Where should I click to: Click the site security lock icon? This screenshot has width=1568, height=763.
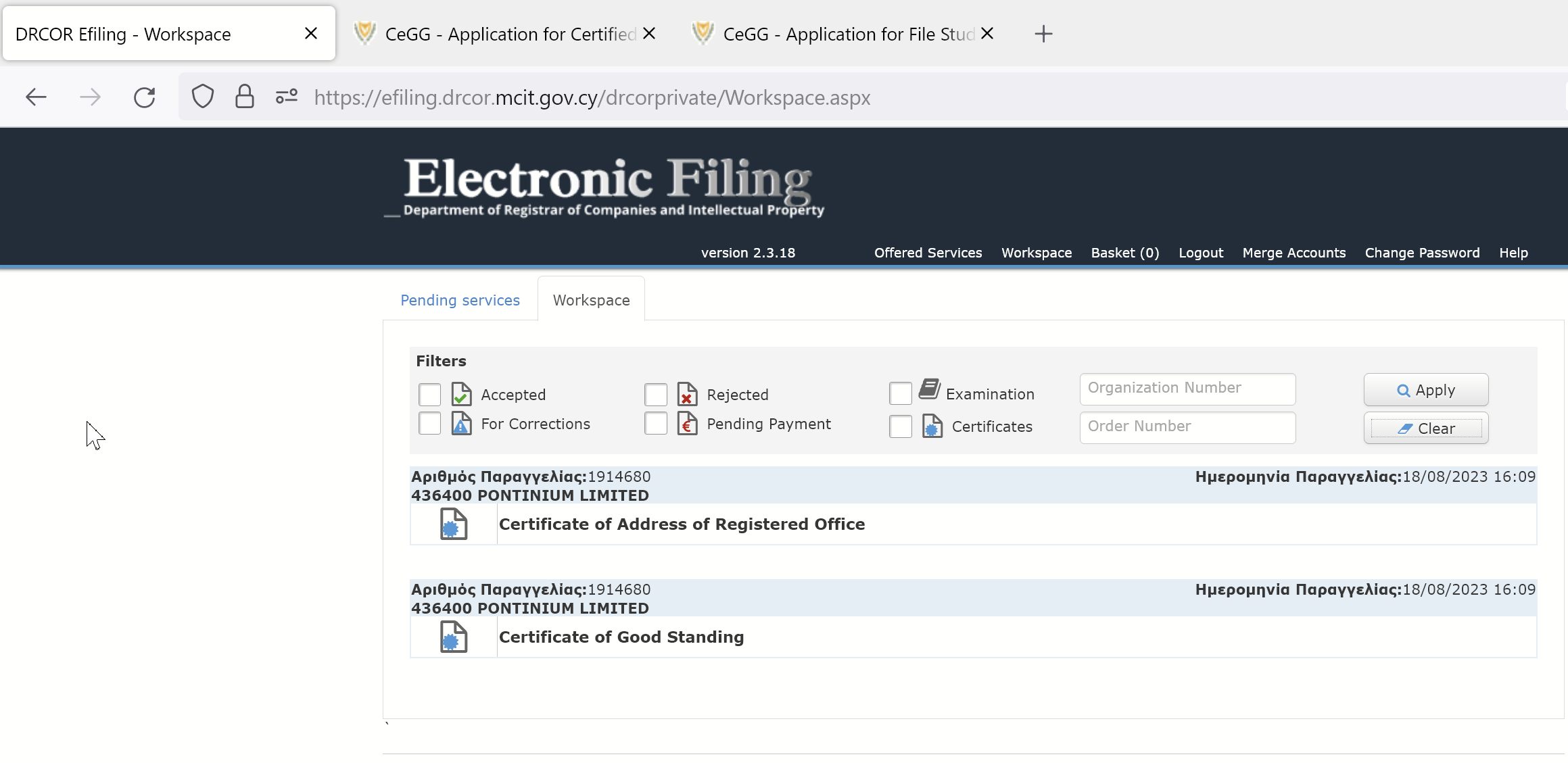244,97
